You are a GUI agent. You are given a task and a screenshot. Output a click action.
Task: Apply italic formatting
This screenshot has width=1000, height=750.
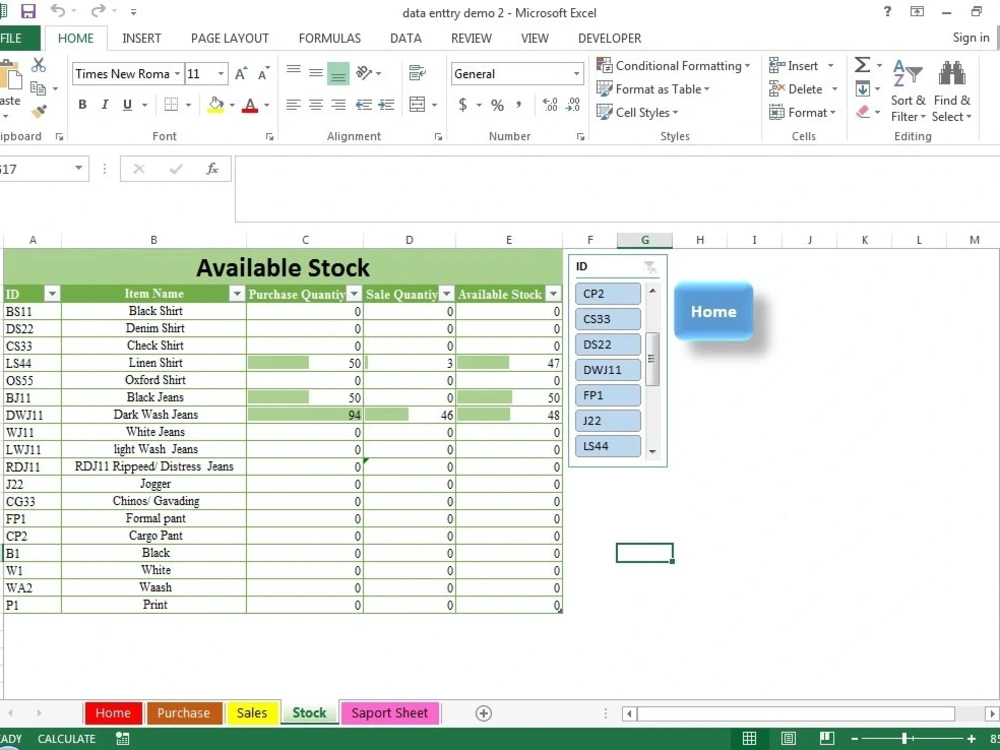coord(105,105)
